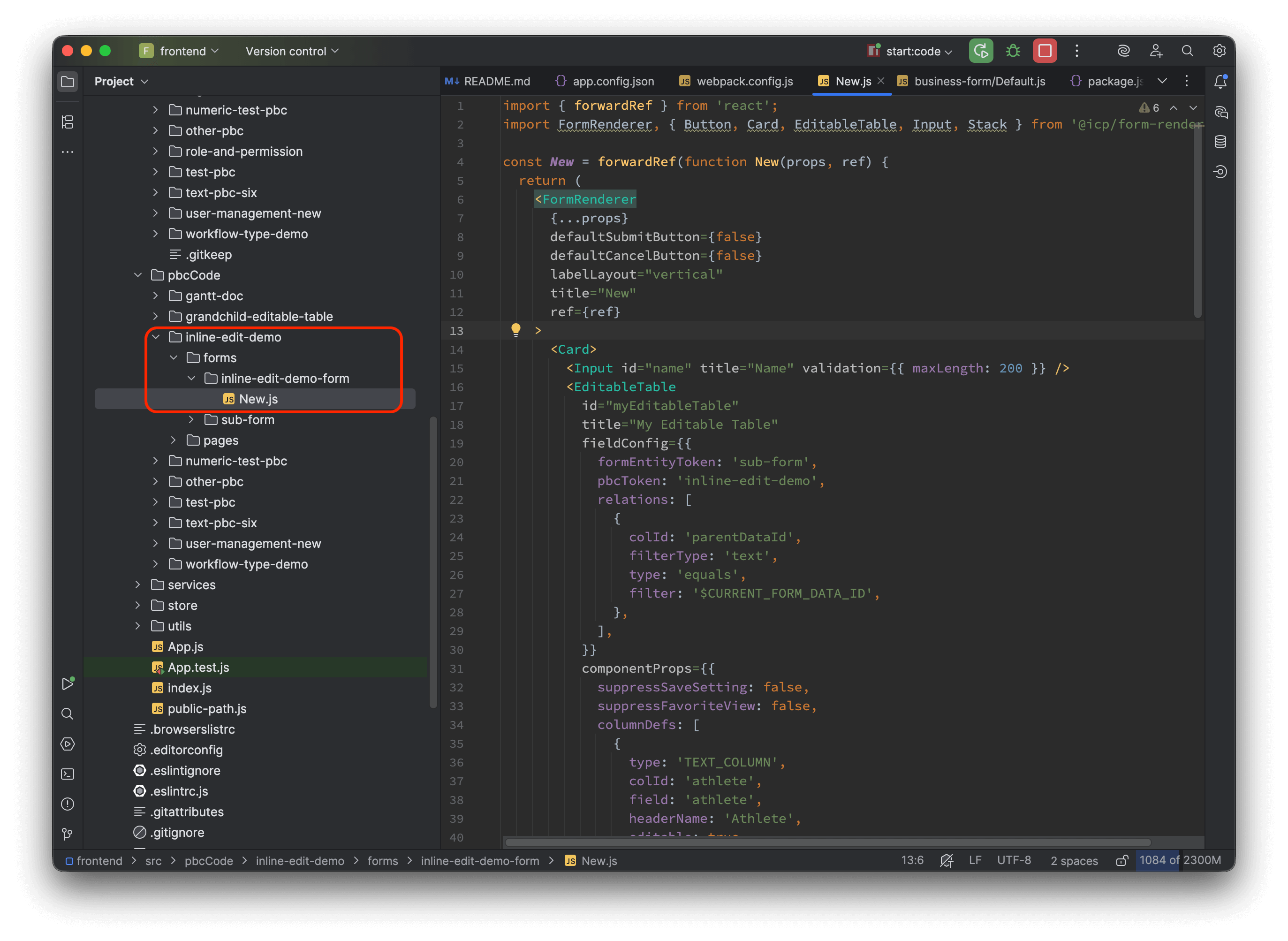
Task: Expand the sub-form folder
Action: [191, 420]
